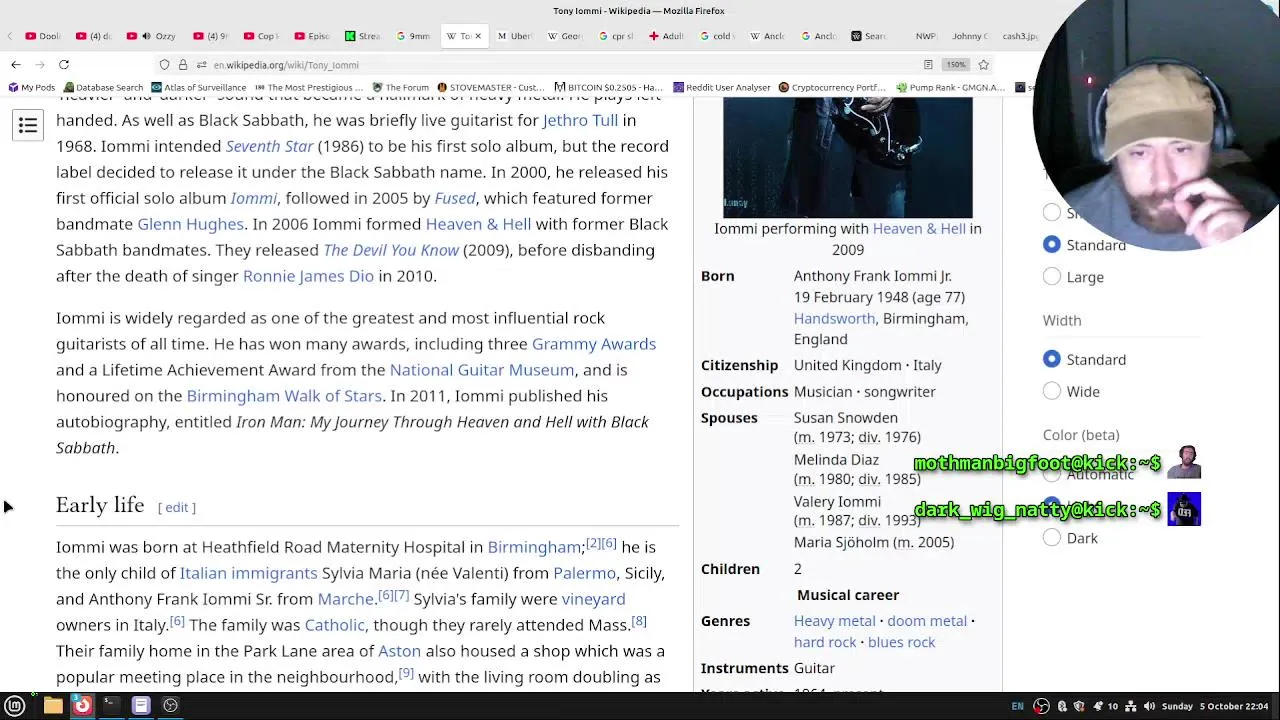Choose Wide width option

(x=1052, y=391)
